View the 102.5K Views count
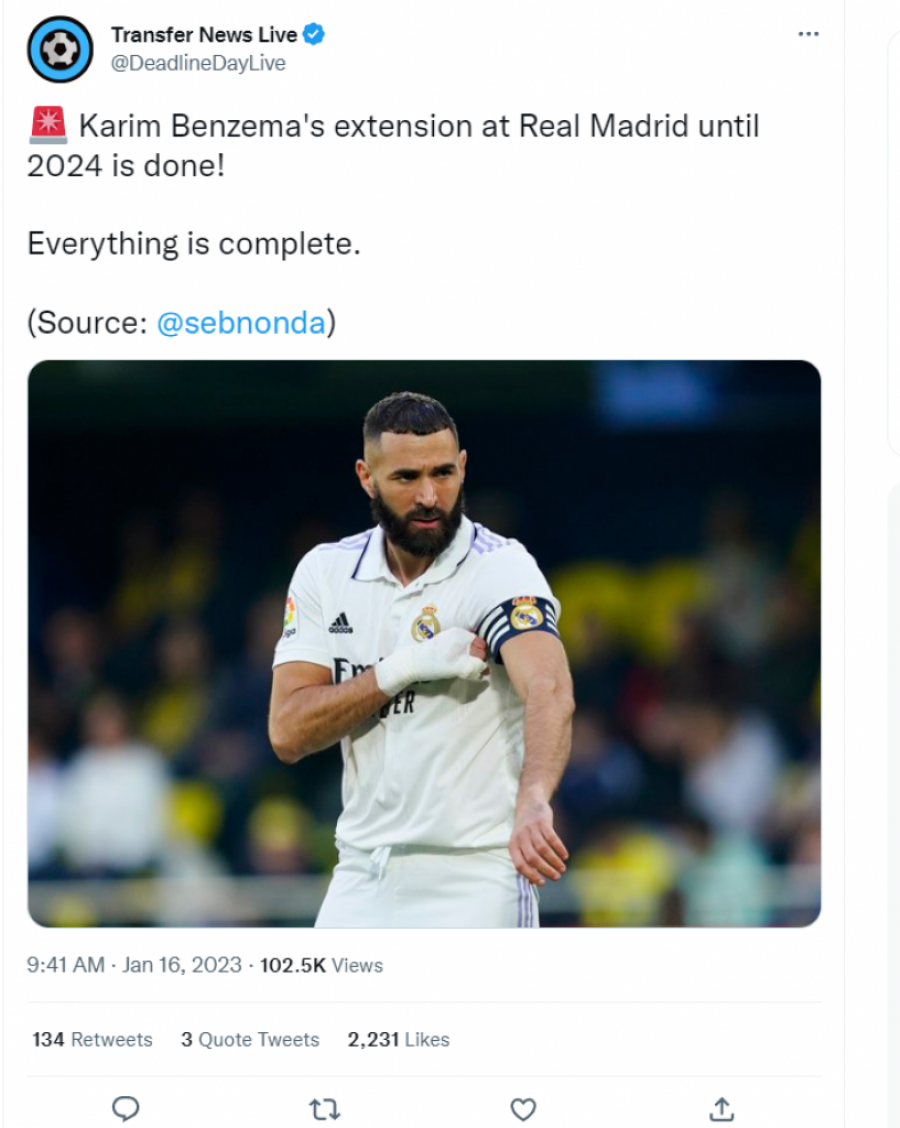This screenshot has height=1128, width=900. click(321, 965)
